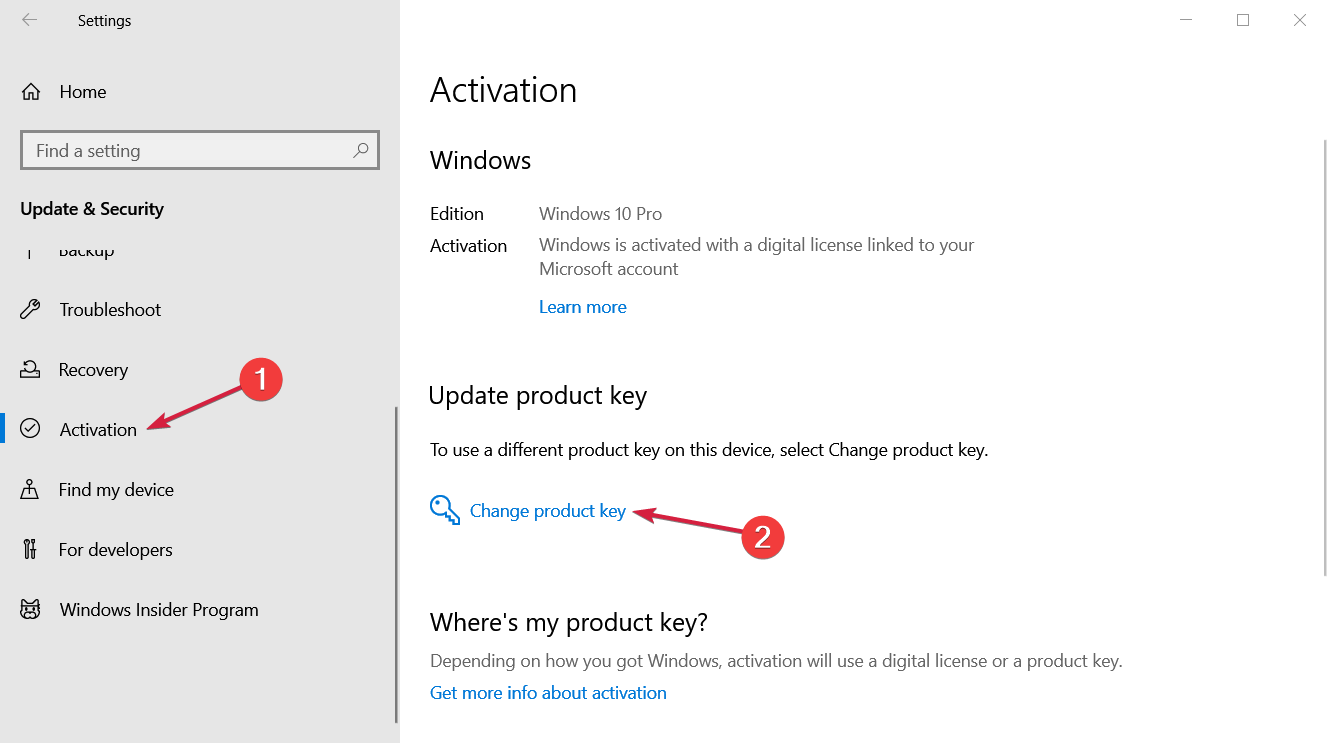Follow the Learn more link

(583, 307)
